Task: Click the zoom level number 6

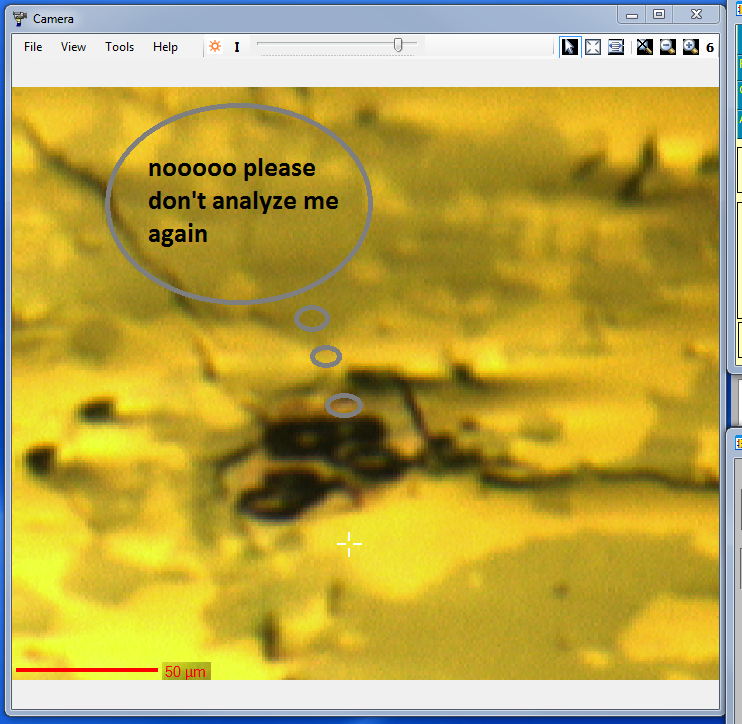Action: 710,47
